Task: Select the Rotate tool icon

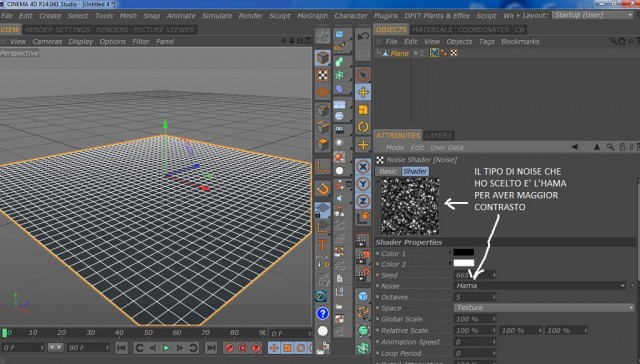Action: 363,127
